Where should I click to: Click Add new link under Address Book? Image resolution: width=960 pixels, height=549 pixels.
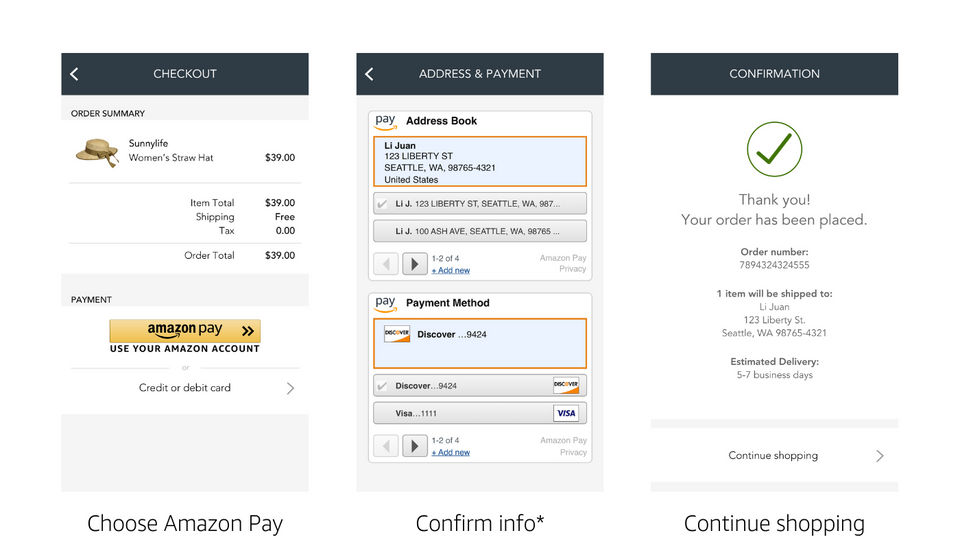click(451, 271)
